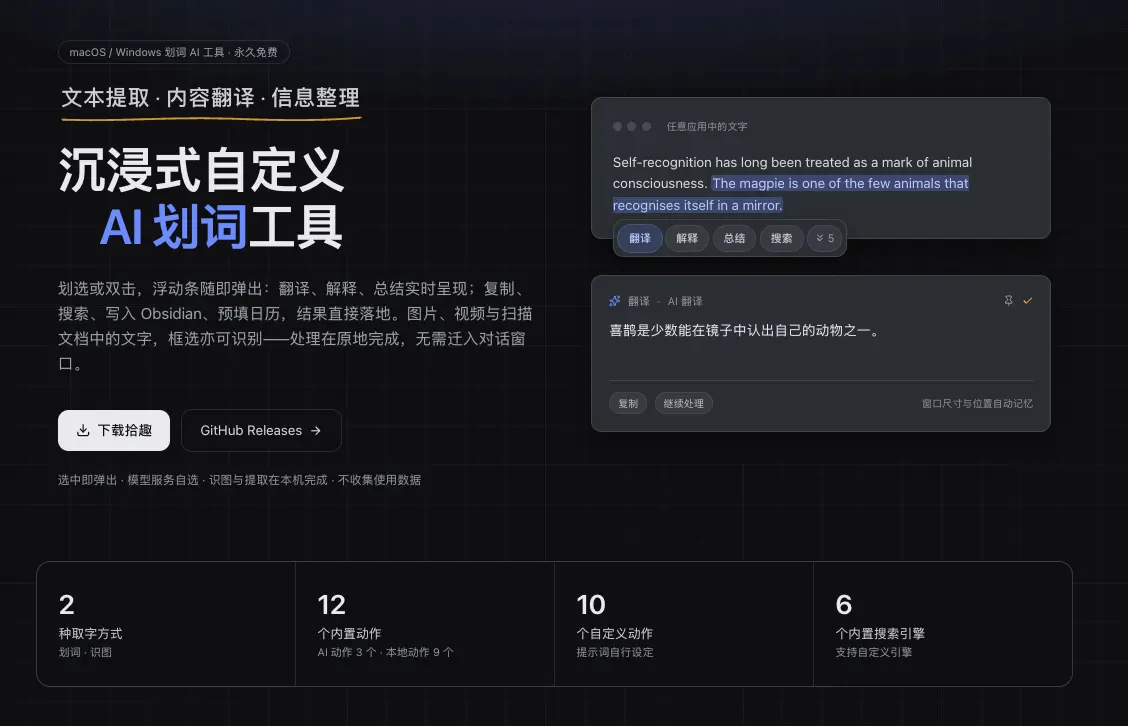
Task: Click the arrow icon beside GitHub Releases
Action: coord(316,430)
